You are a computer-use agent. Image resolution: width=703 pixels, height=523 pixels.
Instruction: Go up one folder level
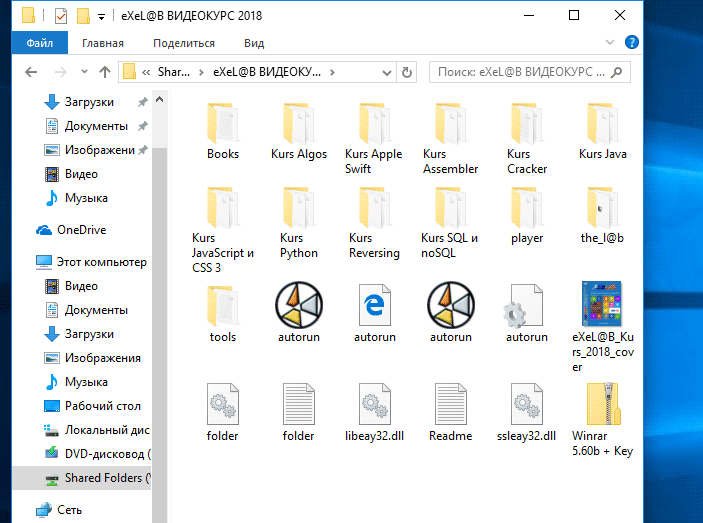(x=105, y=72)
